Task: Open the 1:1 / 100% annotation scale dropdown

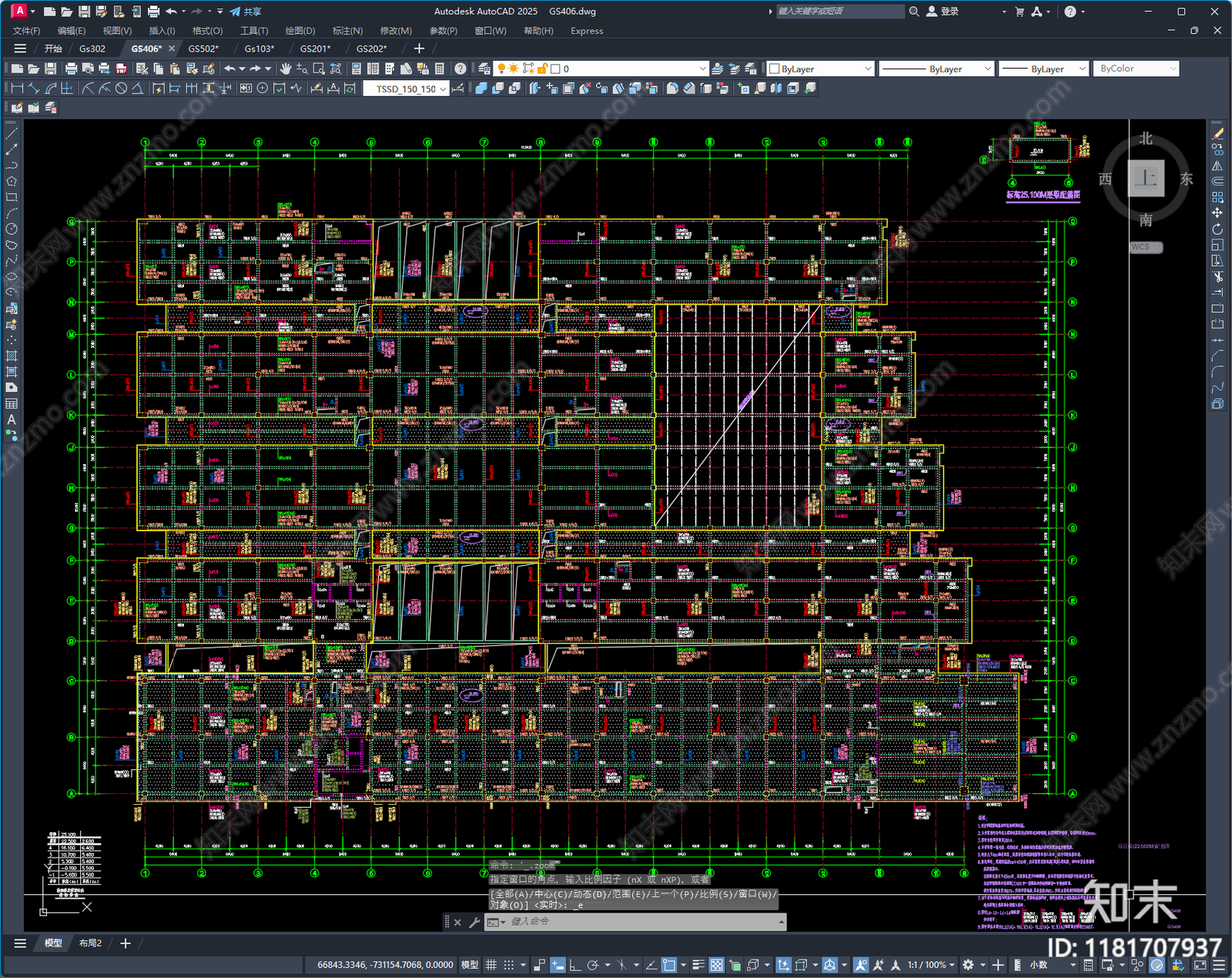Action: (931, 965)
